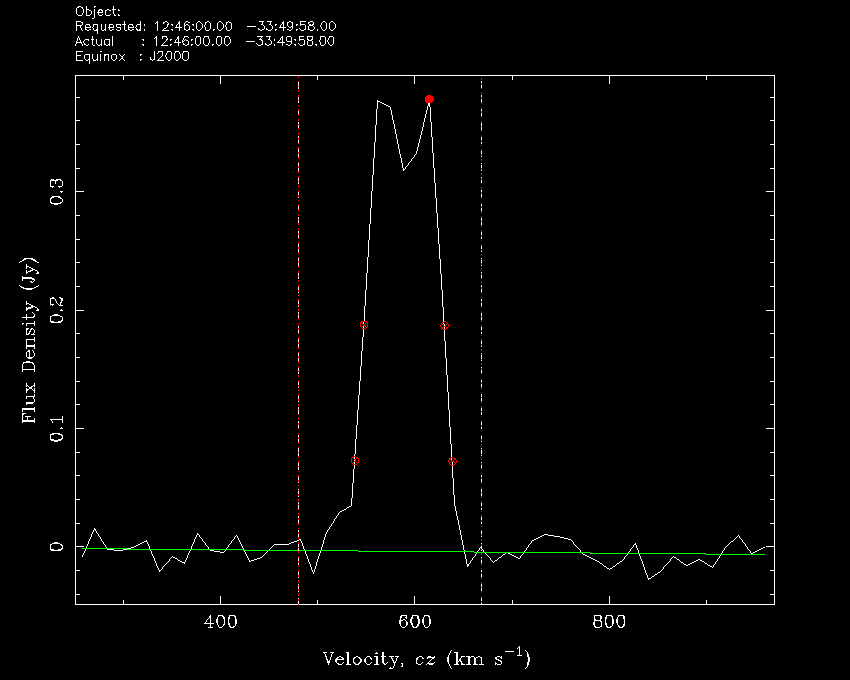
Task: Click the 400 velocity tick label
Action: point(221,621)
